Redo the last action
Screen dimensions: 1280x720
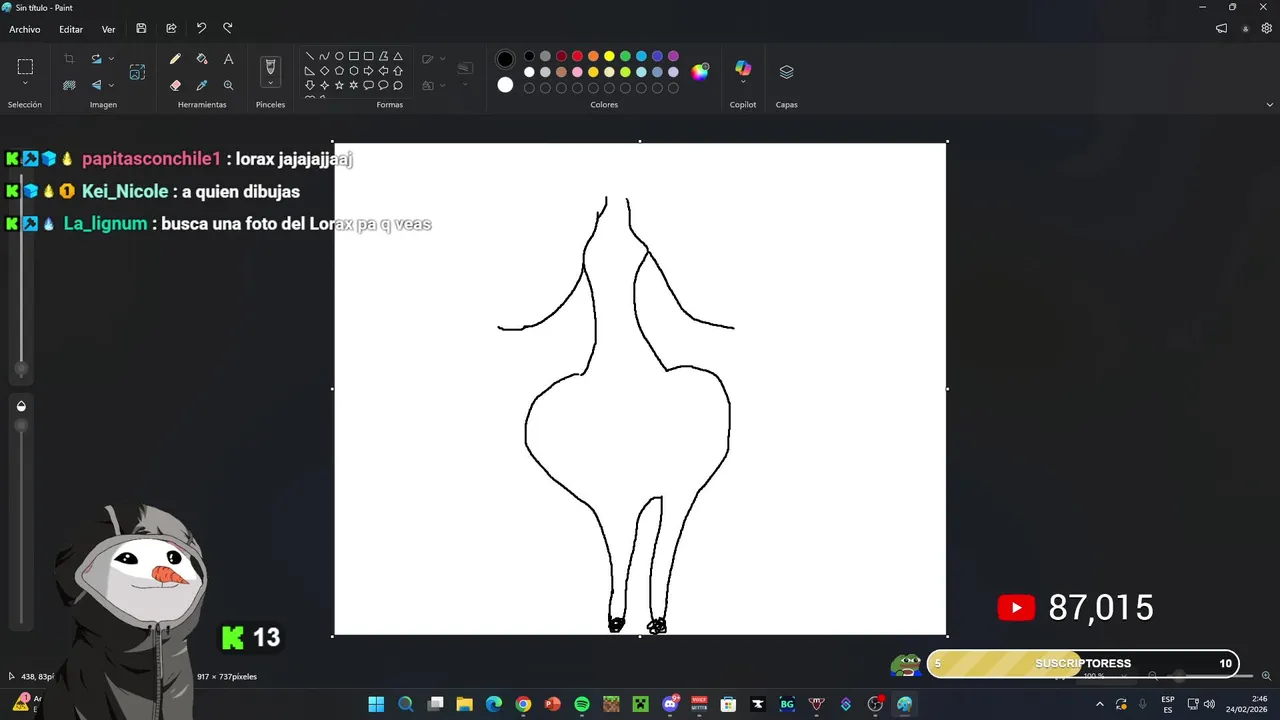point(228,29)
